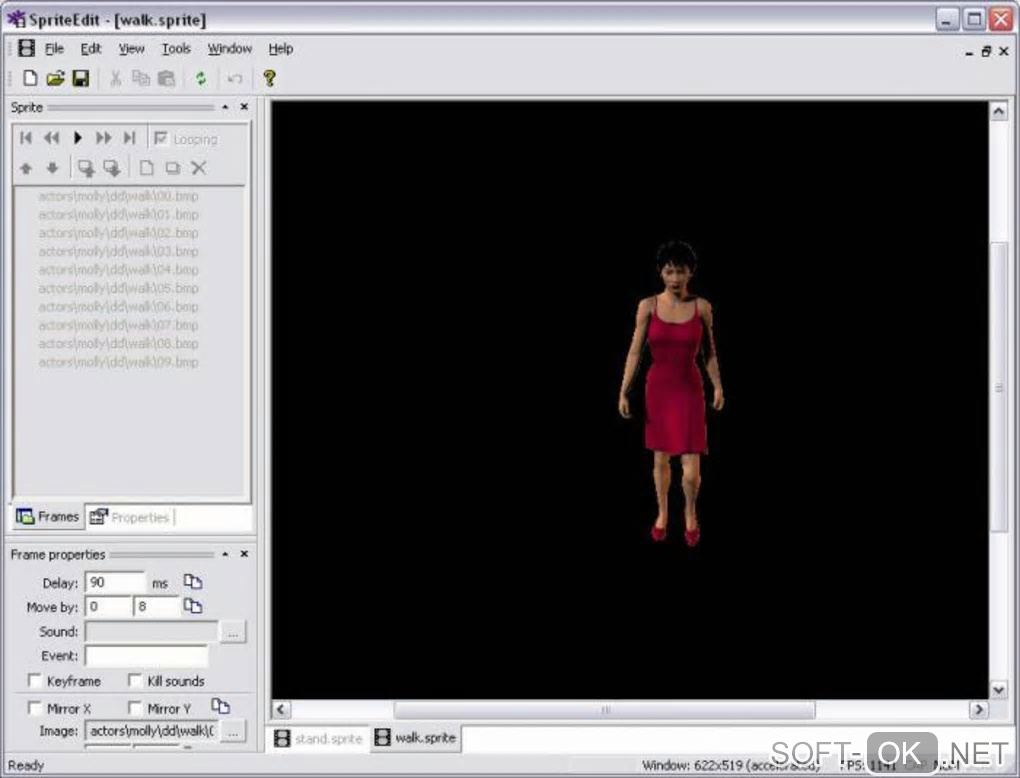Screen dimensions: 1020x778
Task: Duplicate frame icon in Sprite panel
Action: 172,168
